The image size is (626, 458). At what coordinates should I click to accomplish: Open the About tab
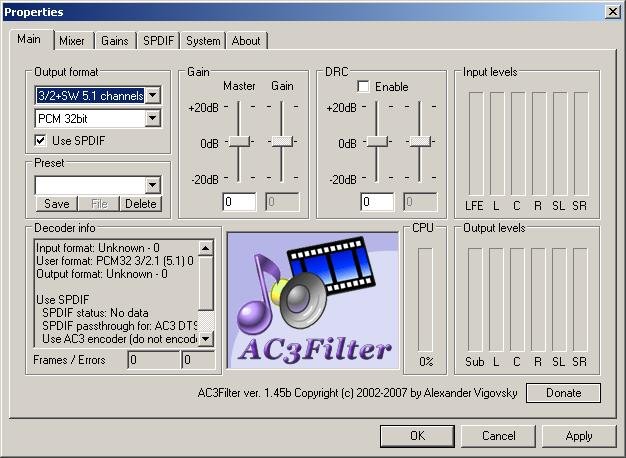click(x=246, y=41)
